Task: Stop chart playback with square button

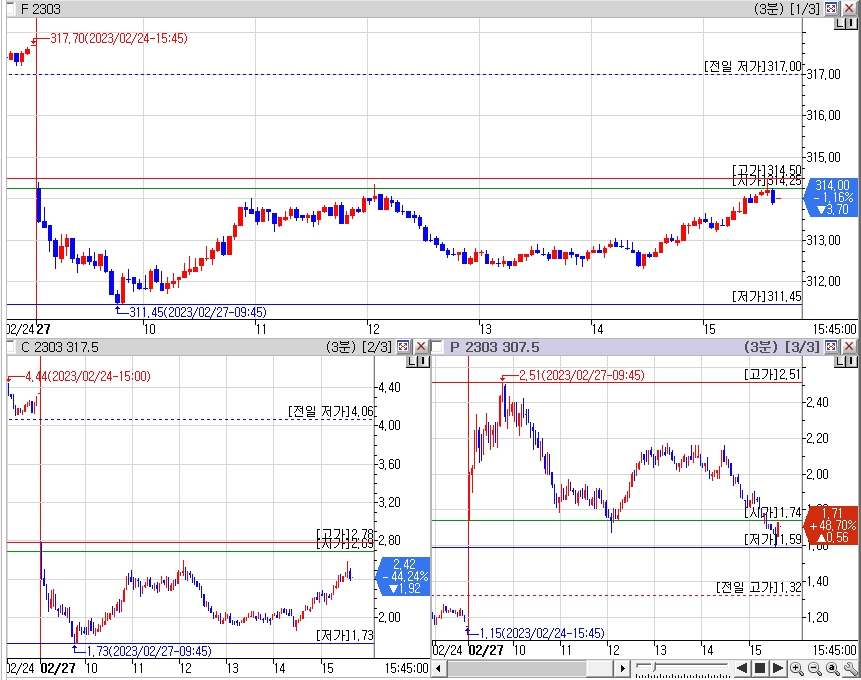Action: [760, 668]
